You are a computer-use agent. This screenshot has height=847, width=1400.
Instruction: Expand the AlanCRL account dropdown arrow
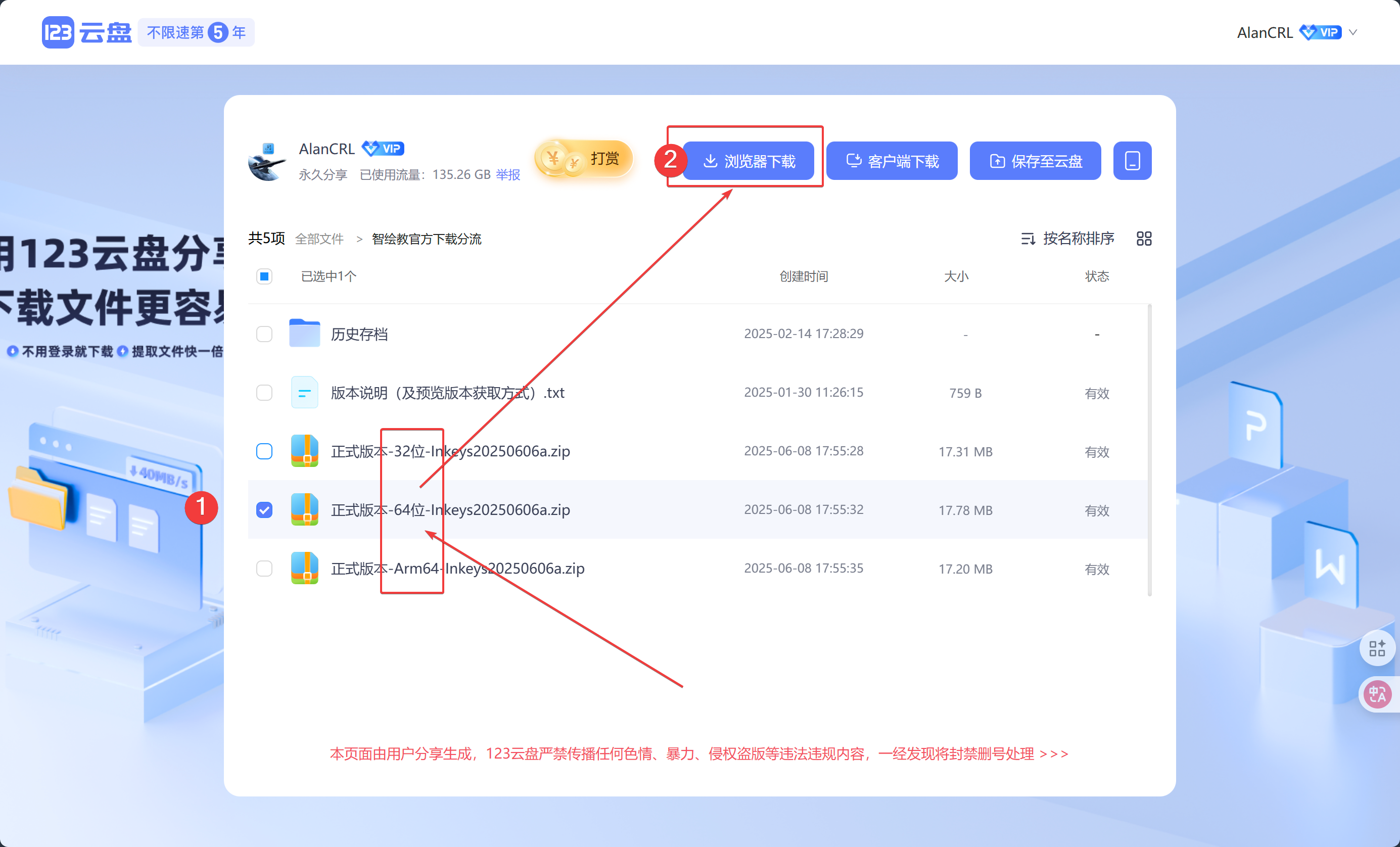1354,32
